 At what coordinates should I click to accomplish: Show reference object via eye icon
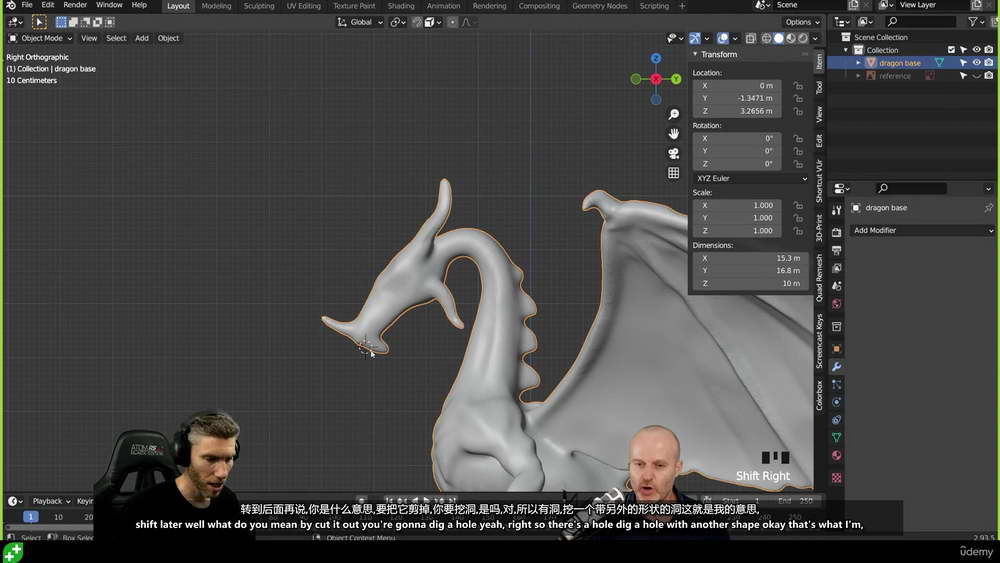(976, 76)
